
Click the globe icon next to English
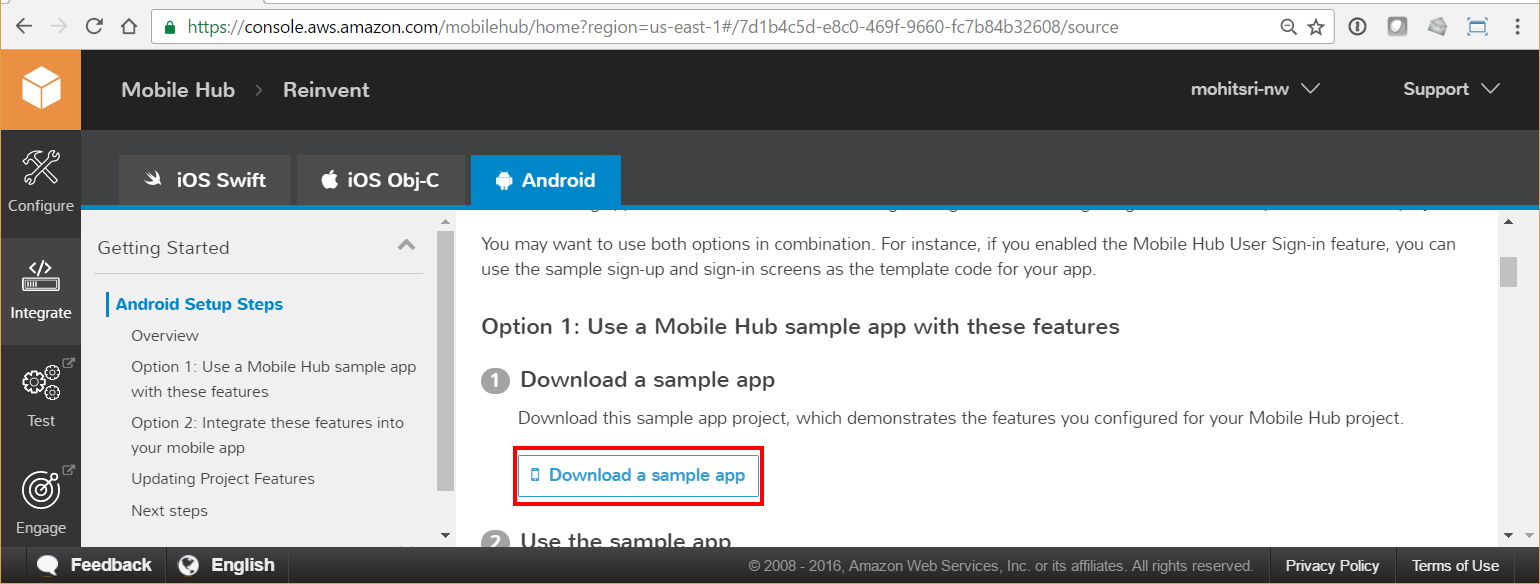coord(189,565)
